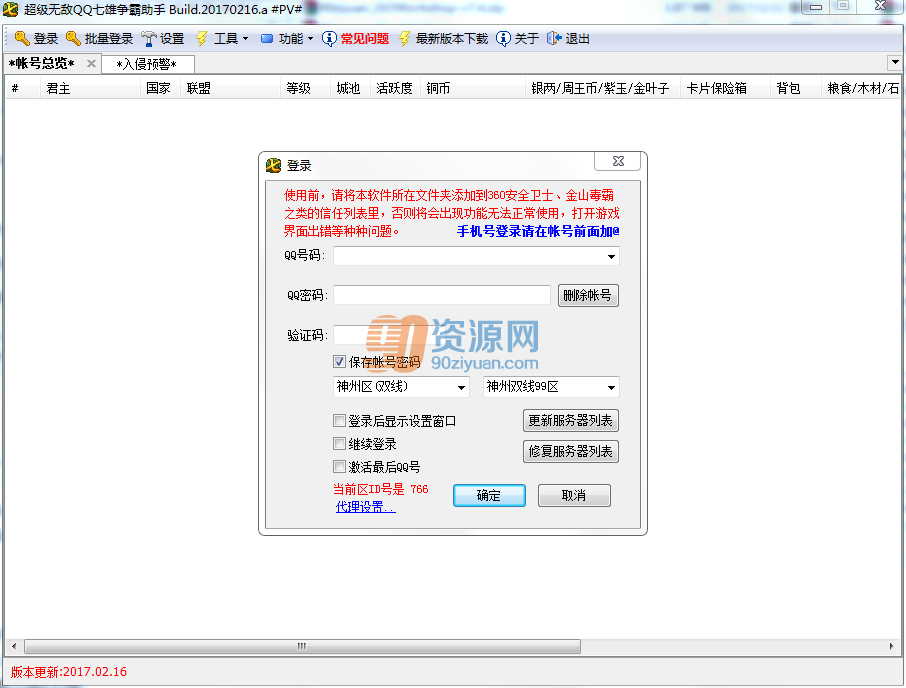Toggle the 保存帐号密码 checkbox

point(340,362)
